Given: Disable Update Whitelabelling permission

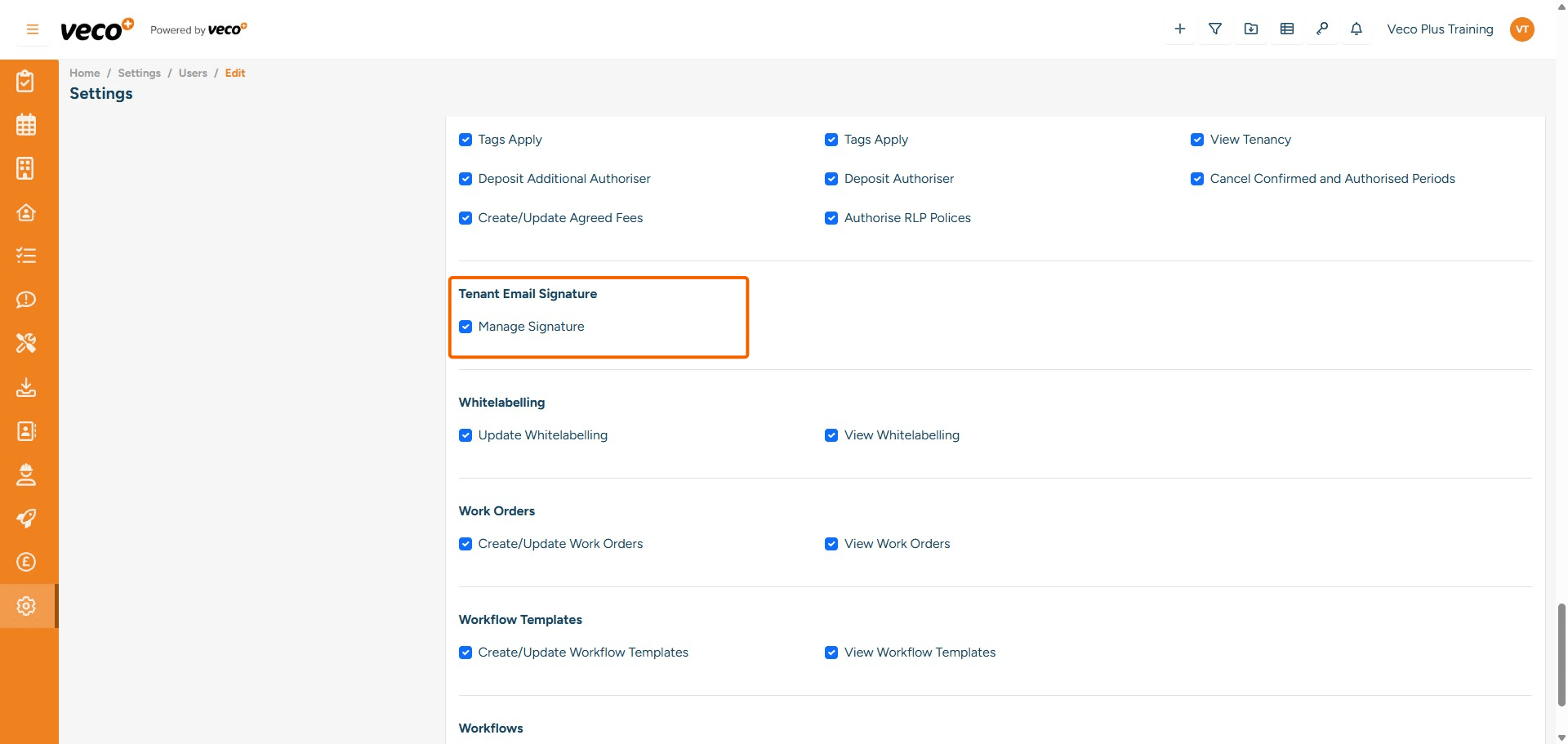Looking at the screenshot, I should 465,435.
